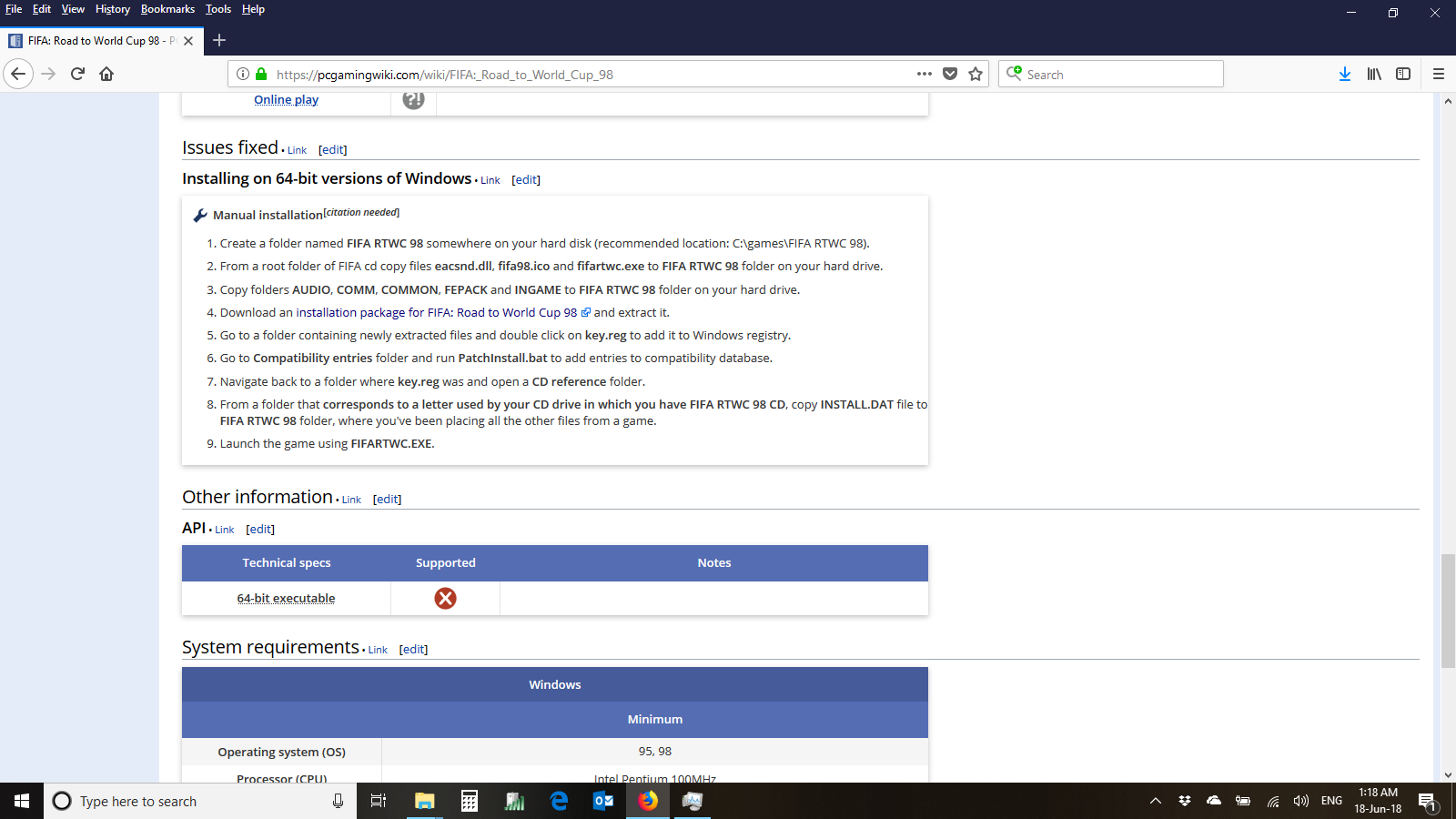The width and height of the screenshot is (1456, 819).
Task: Open the History menu
Action: click(113, 9)
